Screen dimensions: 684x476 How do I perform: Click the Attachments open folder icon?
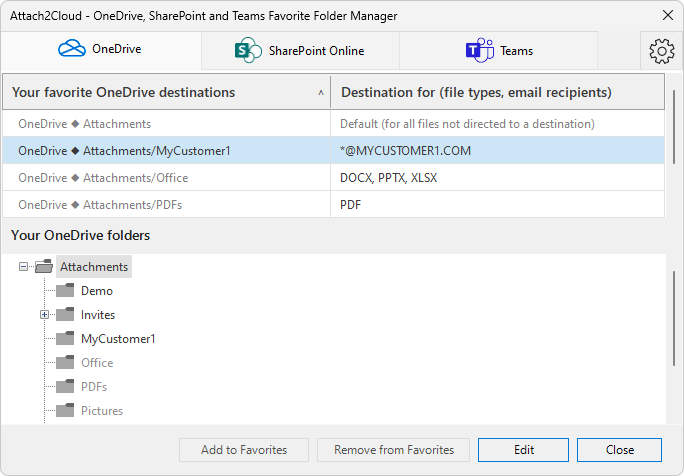pos(44,266)
